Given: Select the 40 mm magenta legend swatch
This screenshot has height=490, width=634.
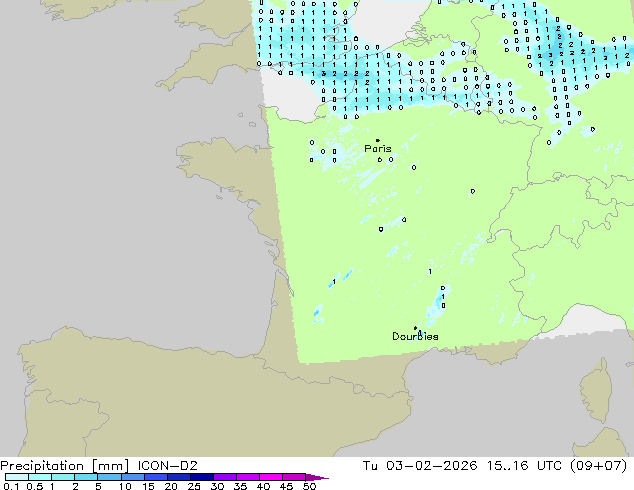Looking at the screenshot, I should 271,477.
